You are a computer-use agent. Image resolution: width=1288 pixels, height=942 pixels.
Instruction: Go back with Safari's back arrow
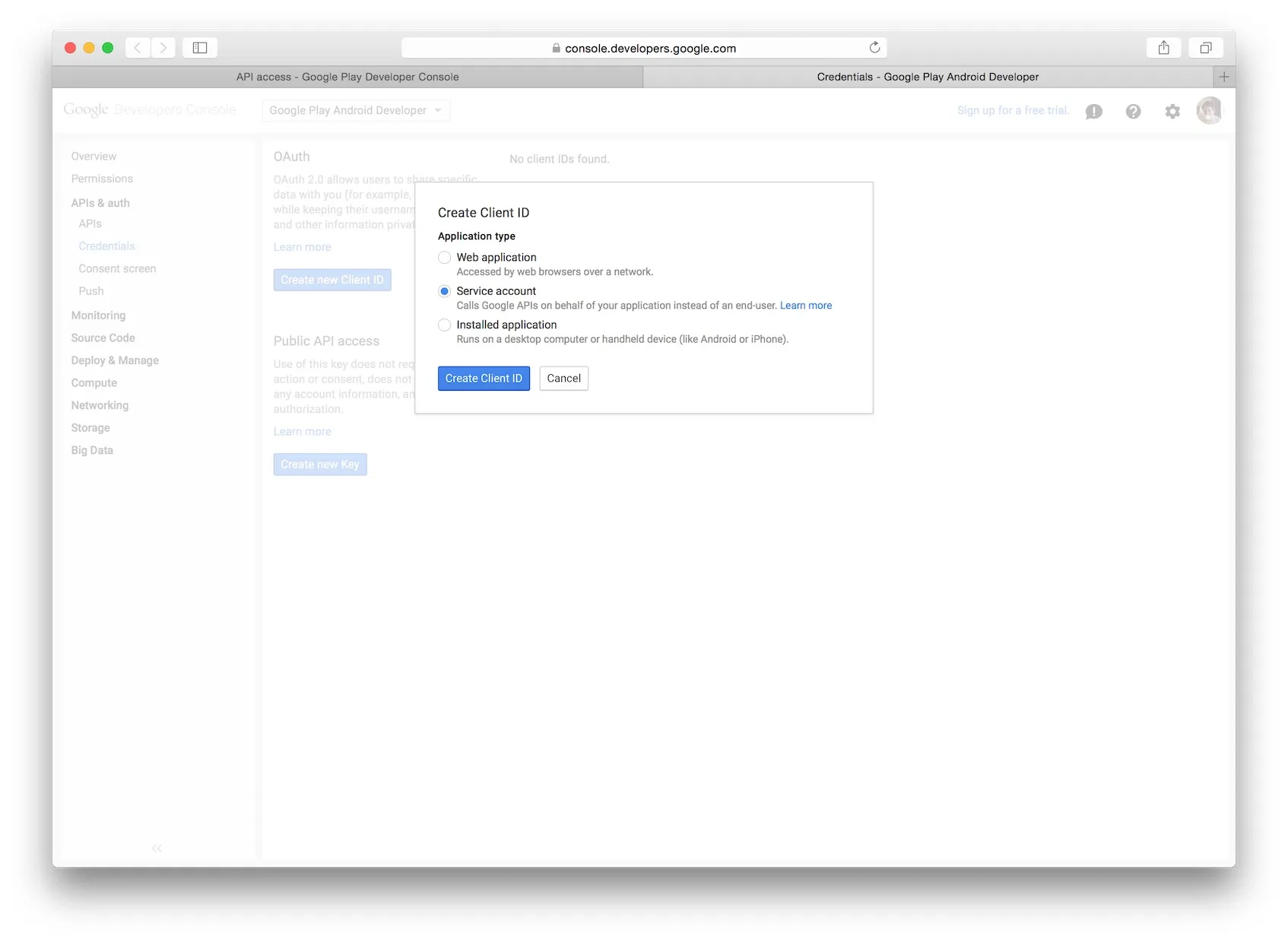138,48
